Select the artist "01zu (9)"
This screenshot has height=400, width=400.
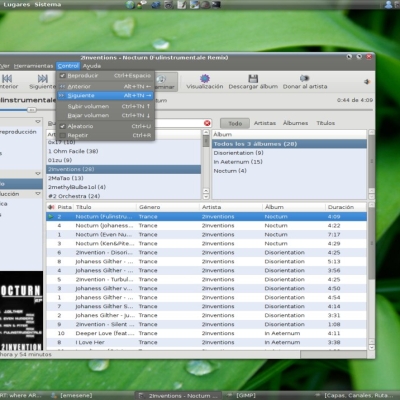[123, 160]
